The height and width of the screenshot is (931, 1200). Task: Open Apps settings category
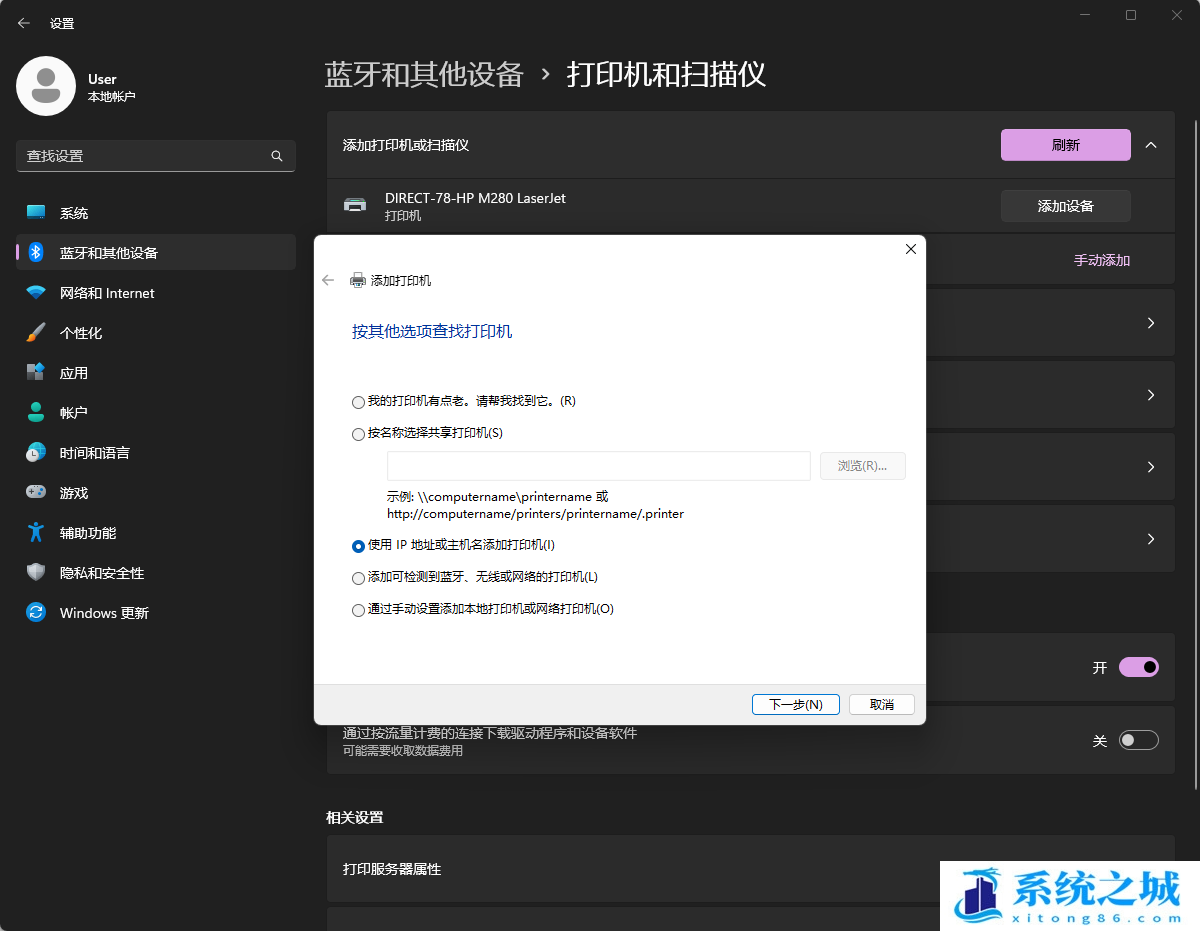coord(156,373)
